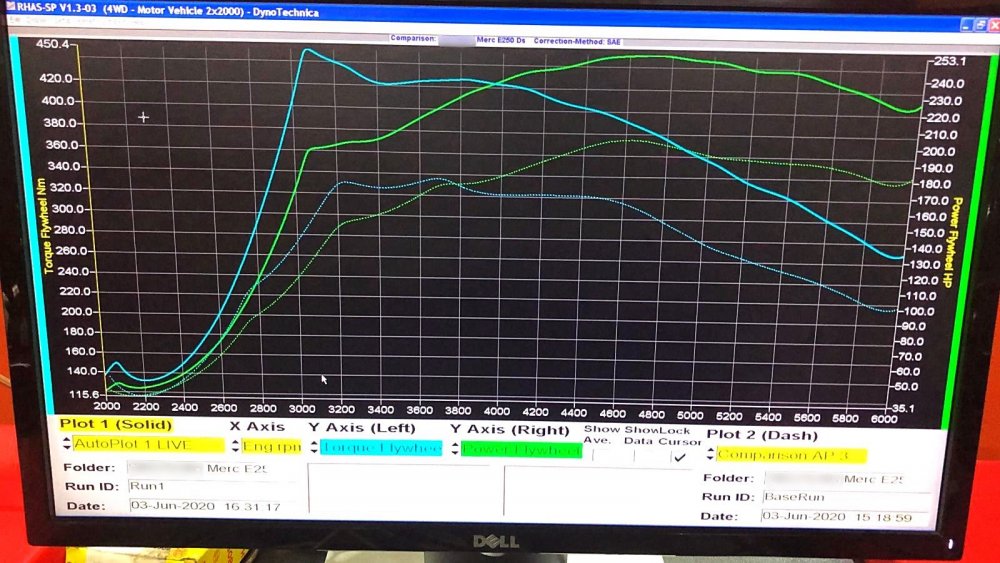Click the white crosshair marker on the graph
This screenshot has height=563, width=1000.
(x=143, y=117)
